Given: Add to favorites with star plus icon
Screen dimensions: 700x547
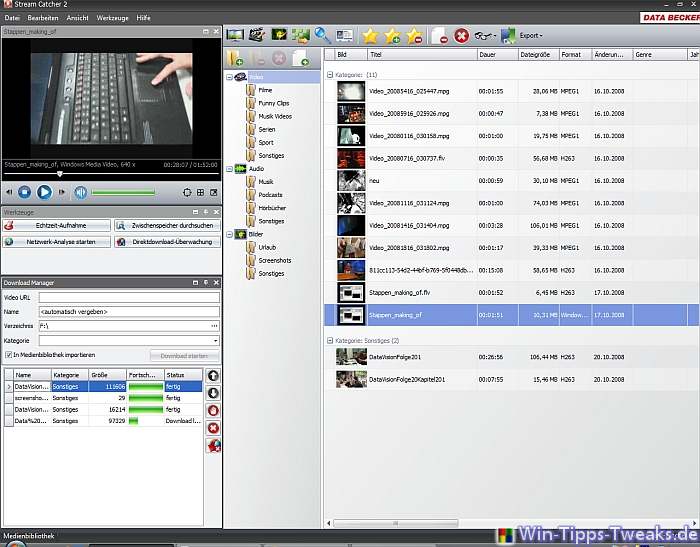Looking at the screenshot, I should point(392,36).
